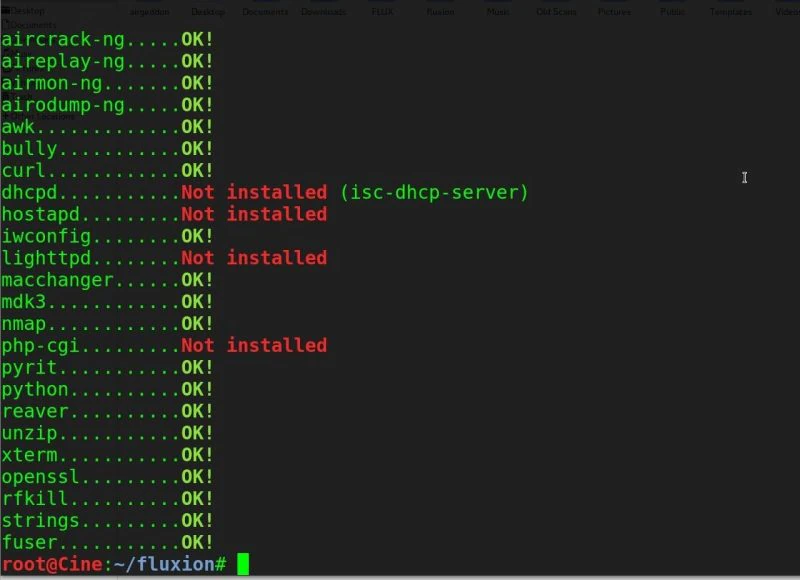Click the awk status line
The height and width of the screenshot is (580, 800).
(107, 127)
